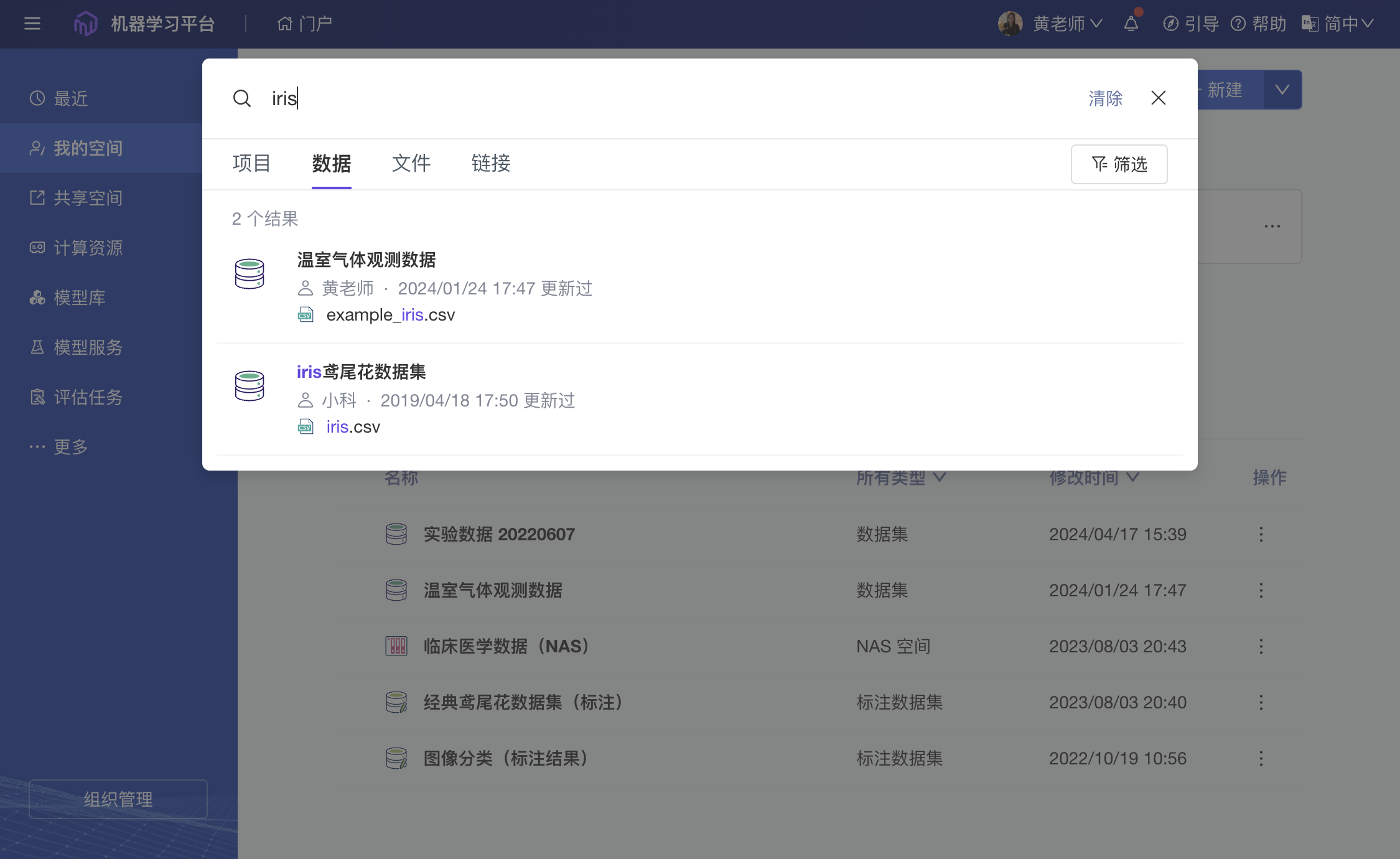This screenshot has width=1400, height=859.
Task: Select the 链接 tab
Action: tap(490, 163)
